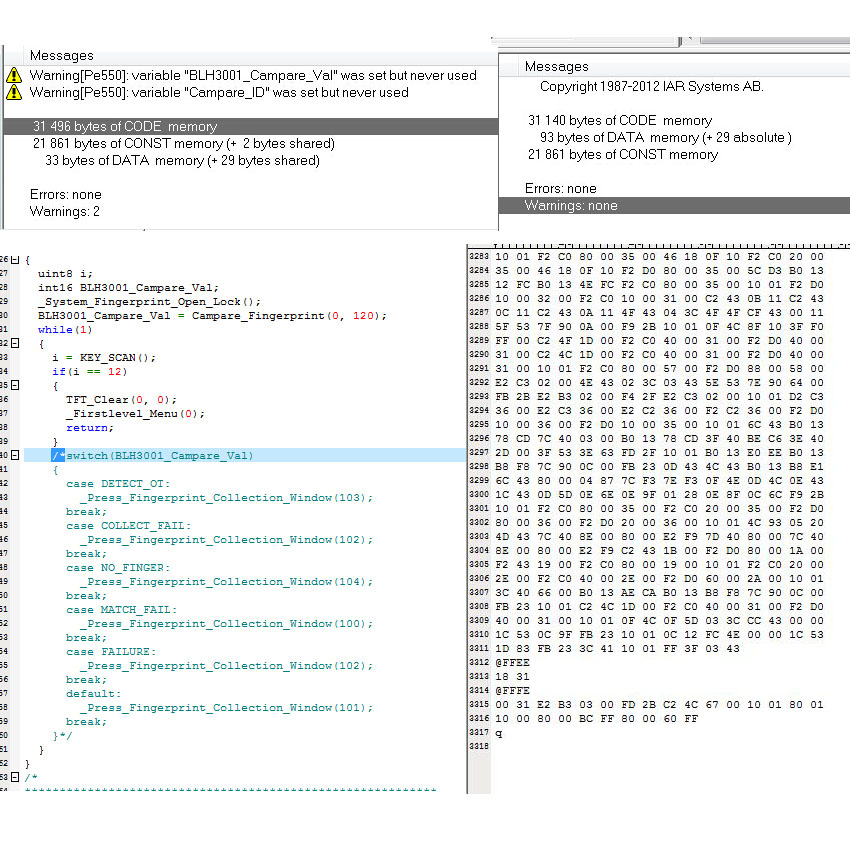Click the warning icon beside the BLH3001_Campare_Val message

click(14, 75)
